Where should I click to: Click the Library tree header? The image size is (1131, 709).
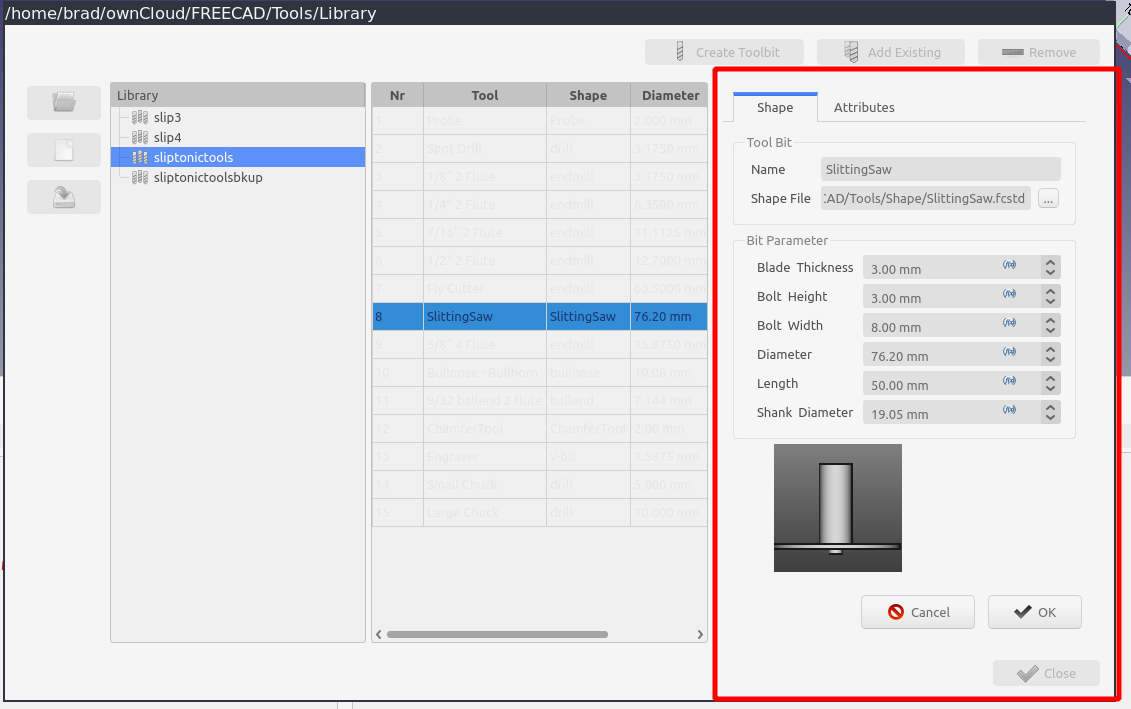(x=238, y=95)
